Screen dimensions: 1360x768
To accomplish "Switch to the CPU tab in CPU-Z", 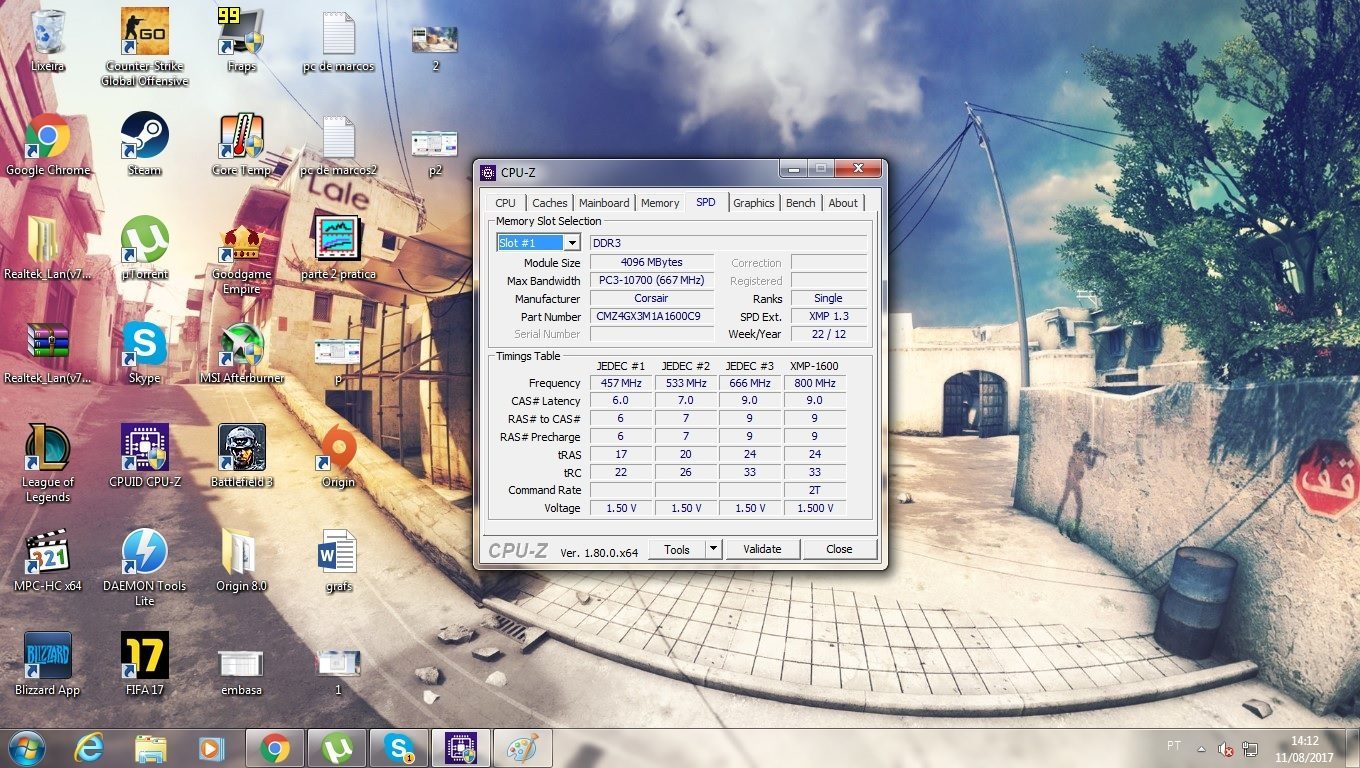I will click(506, 203).
